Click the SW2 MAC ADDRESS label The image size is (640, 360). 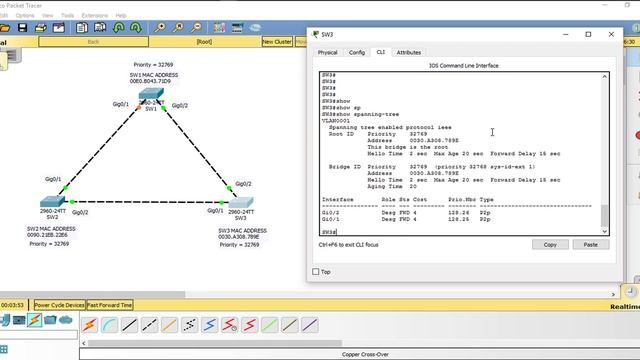coord(51,229)
